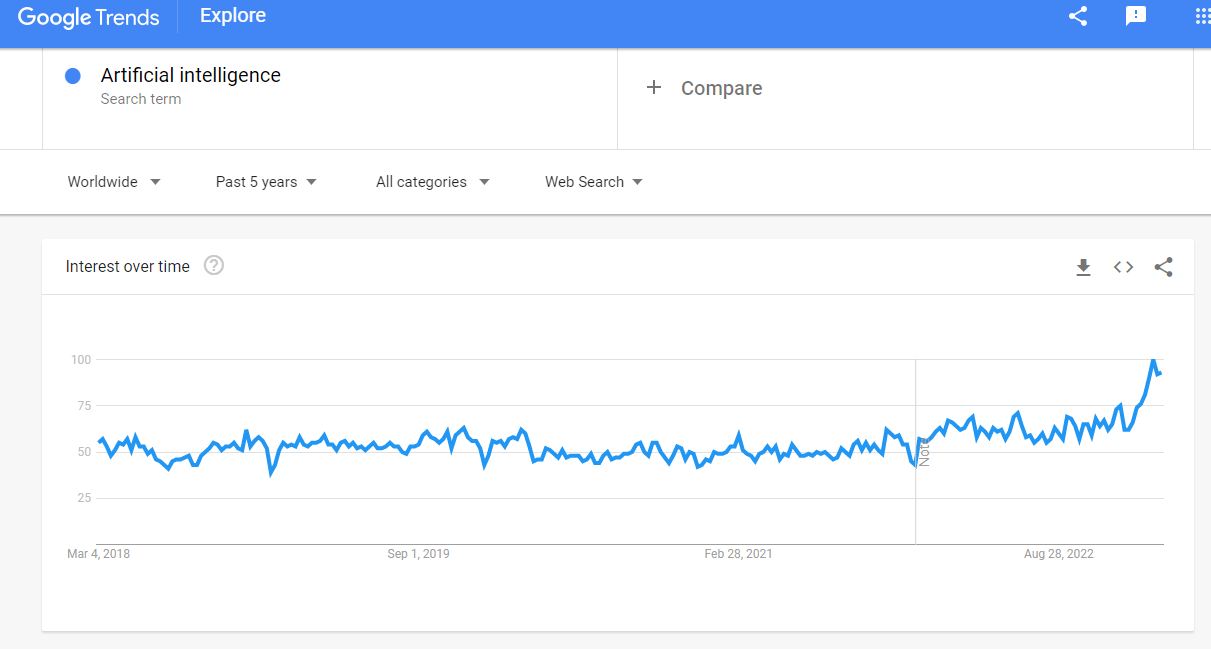The height and width of the screenshot is (649, 1211).
Task: Click the blue Artificial intelligence color dot
Action: [73, 76]
